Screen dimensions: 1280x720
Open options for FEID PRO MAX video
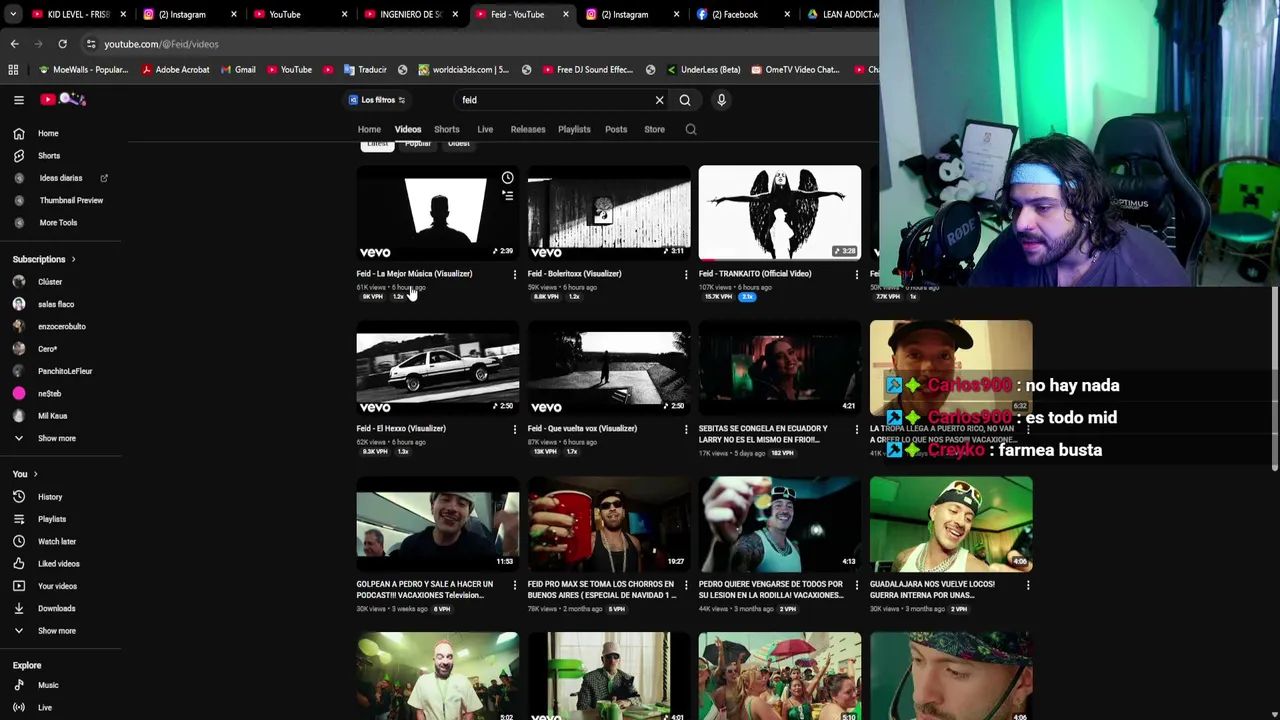(x=686, y=584)
